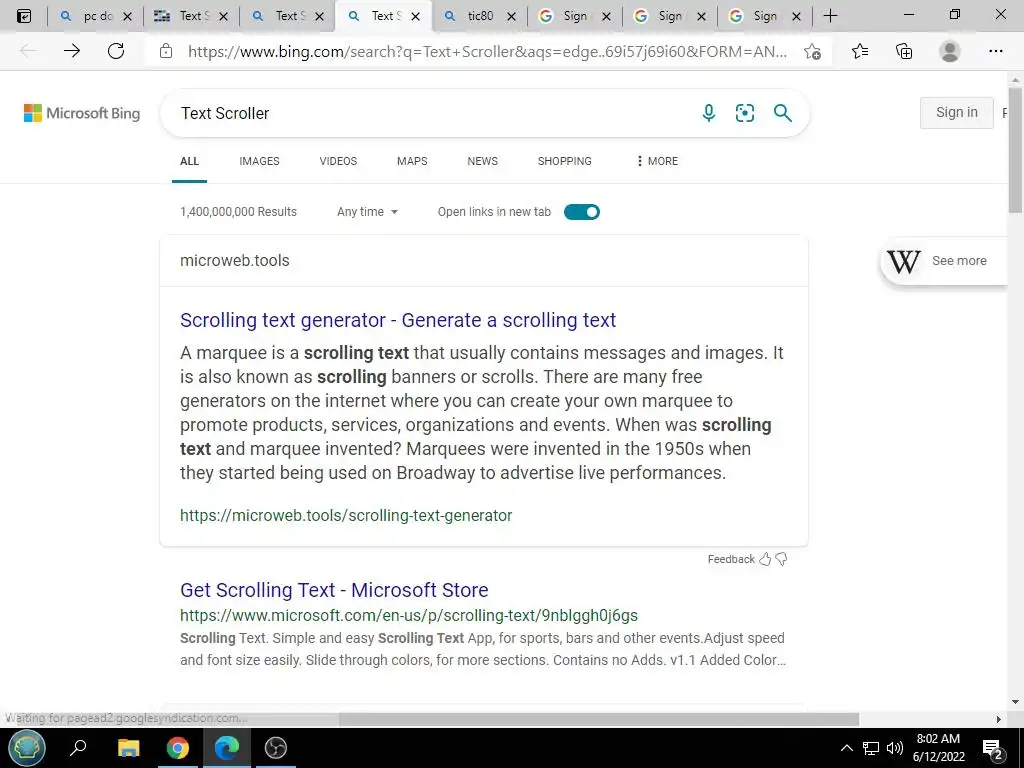
Task: View site info lock icon
Action: (x=166, y=51)
